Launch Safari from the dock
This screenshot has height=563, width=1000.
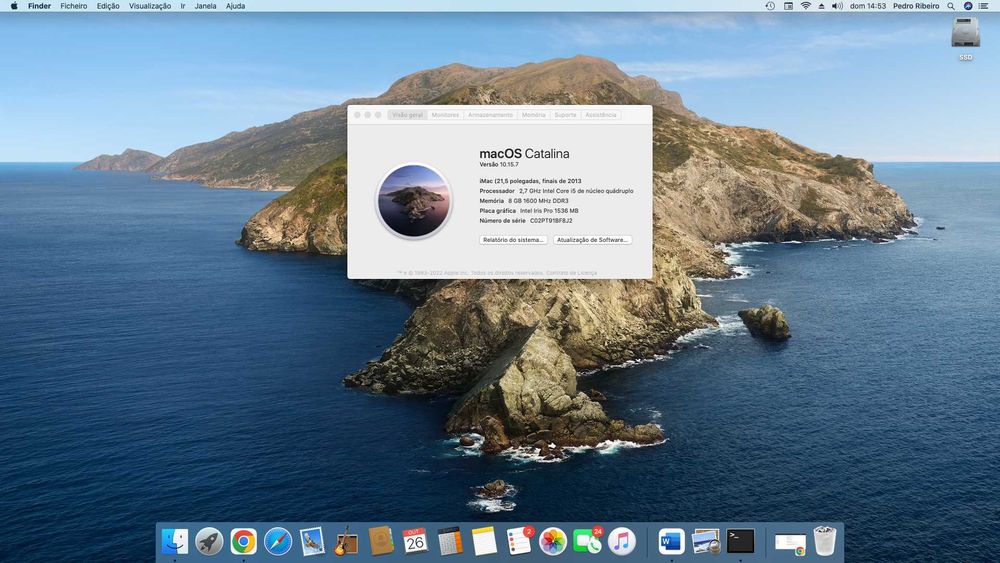pos(278,541)
